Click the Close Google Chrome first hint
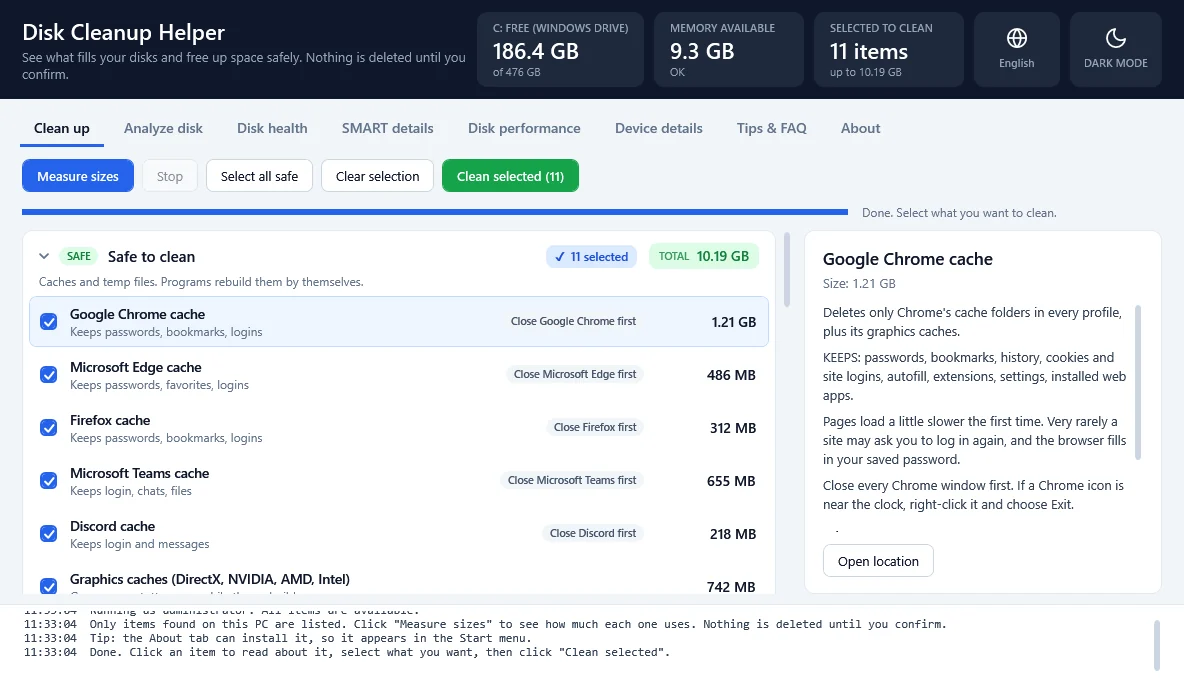The image size is (1184, 679). coord(573,321)
